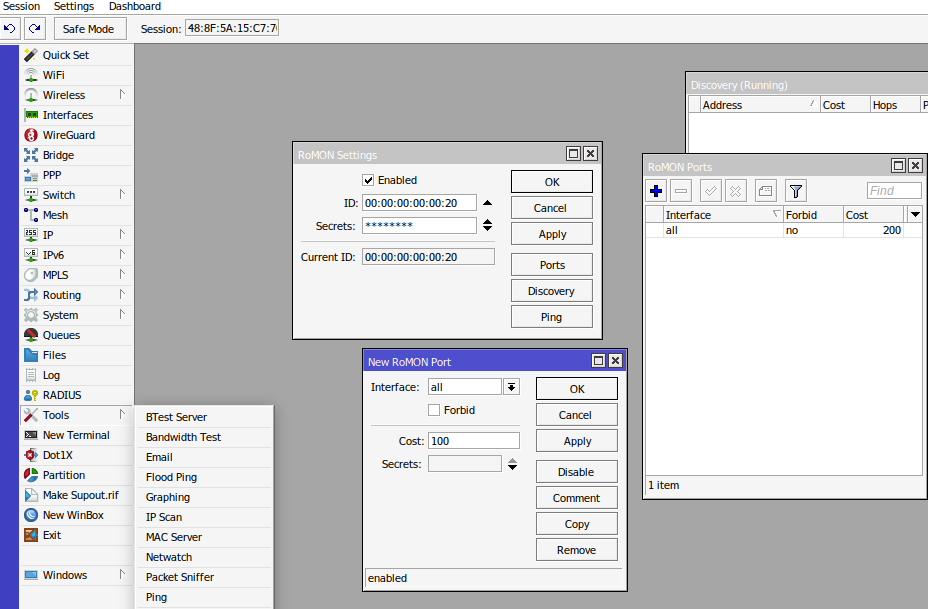Screen dimensions: 928x609
Task: Tick the Forbid checkbox in New RoMON Port
Action: (x=434, y=410)
